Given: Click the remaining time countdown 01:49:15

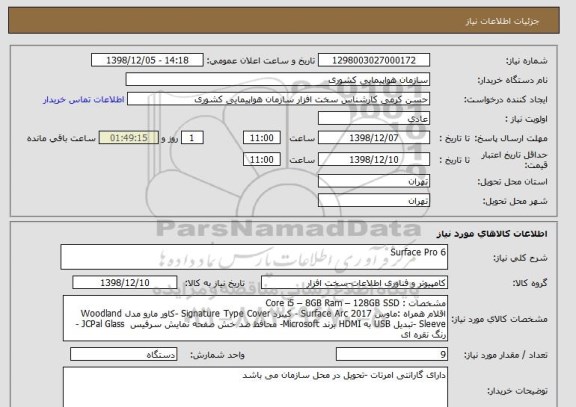Looking at the screenshot, I should click(129, 138).
